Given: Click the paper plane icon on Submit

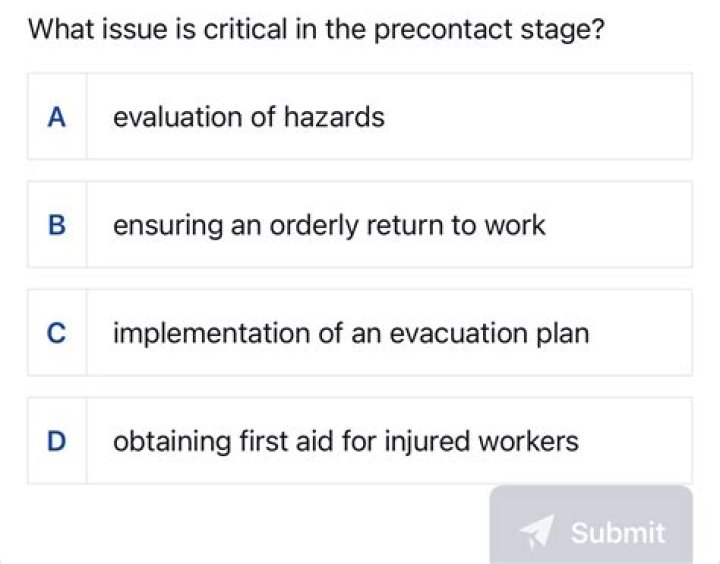Looking at the screenshot, I should coord(539,532).
